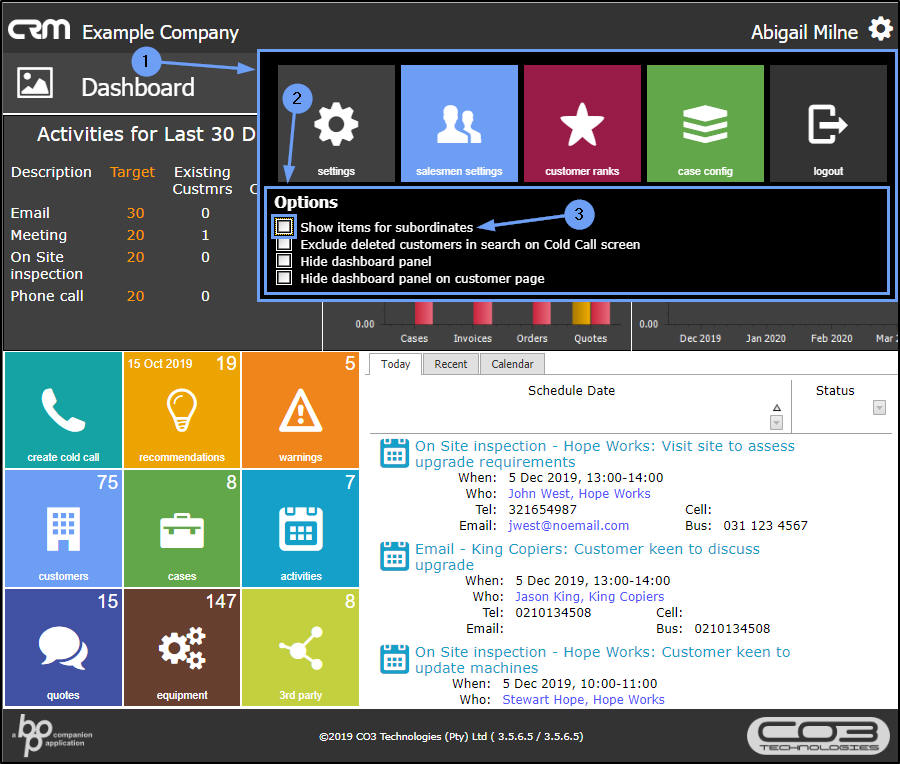Click the logout tile
900x764 pixels.
(x=828, y=123)
